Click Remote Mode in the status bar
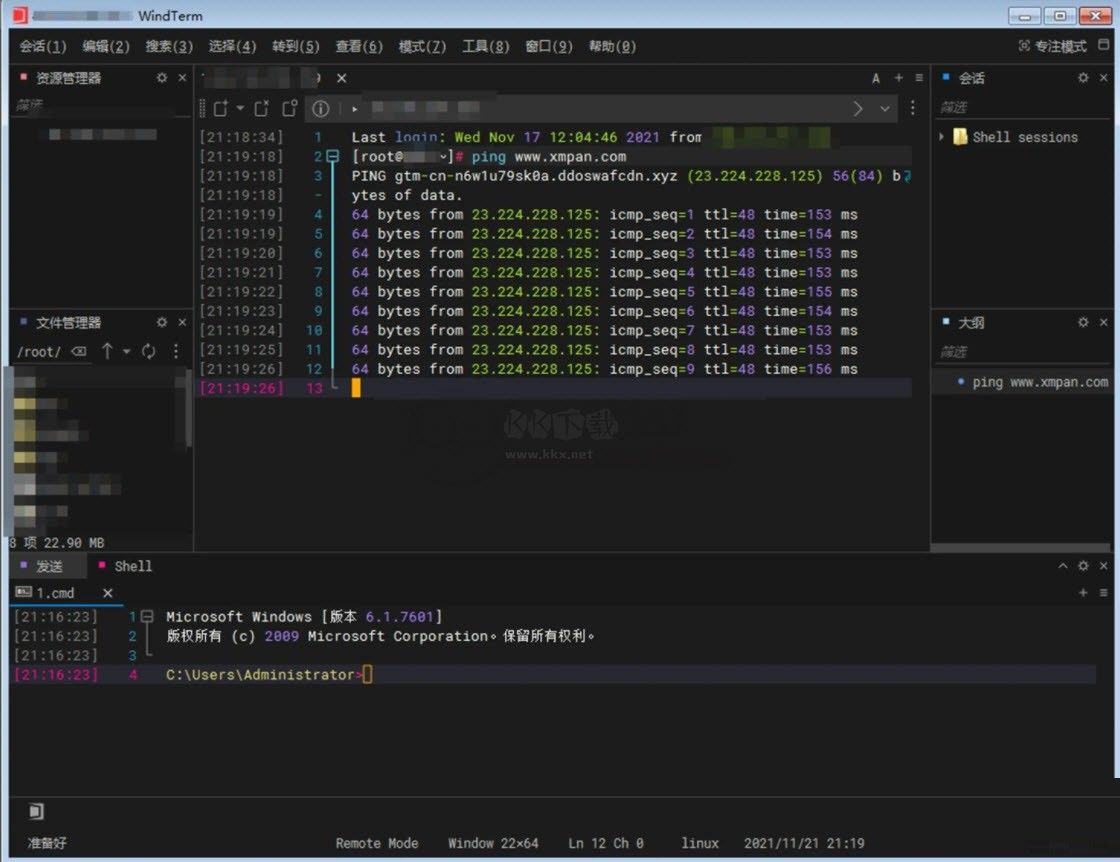This screenshot has height=862, width=1120. [x=376, y=843]
